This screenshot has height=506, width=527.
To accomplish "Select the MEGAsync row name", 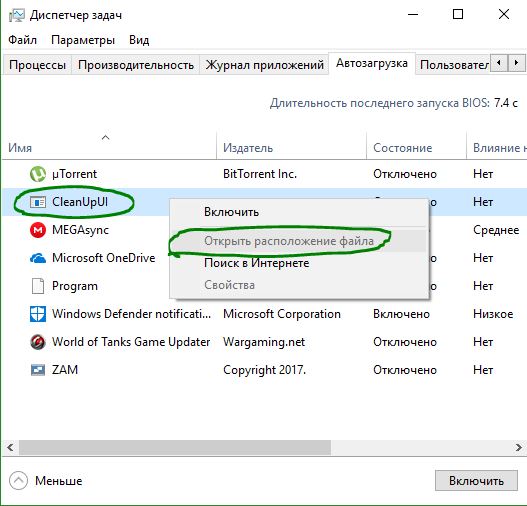I will (x=80, y=230).
